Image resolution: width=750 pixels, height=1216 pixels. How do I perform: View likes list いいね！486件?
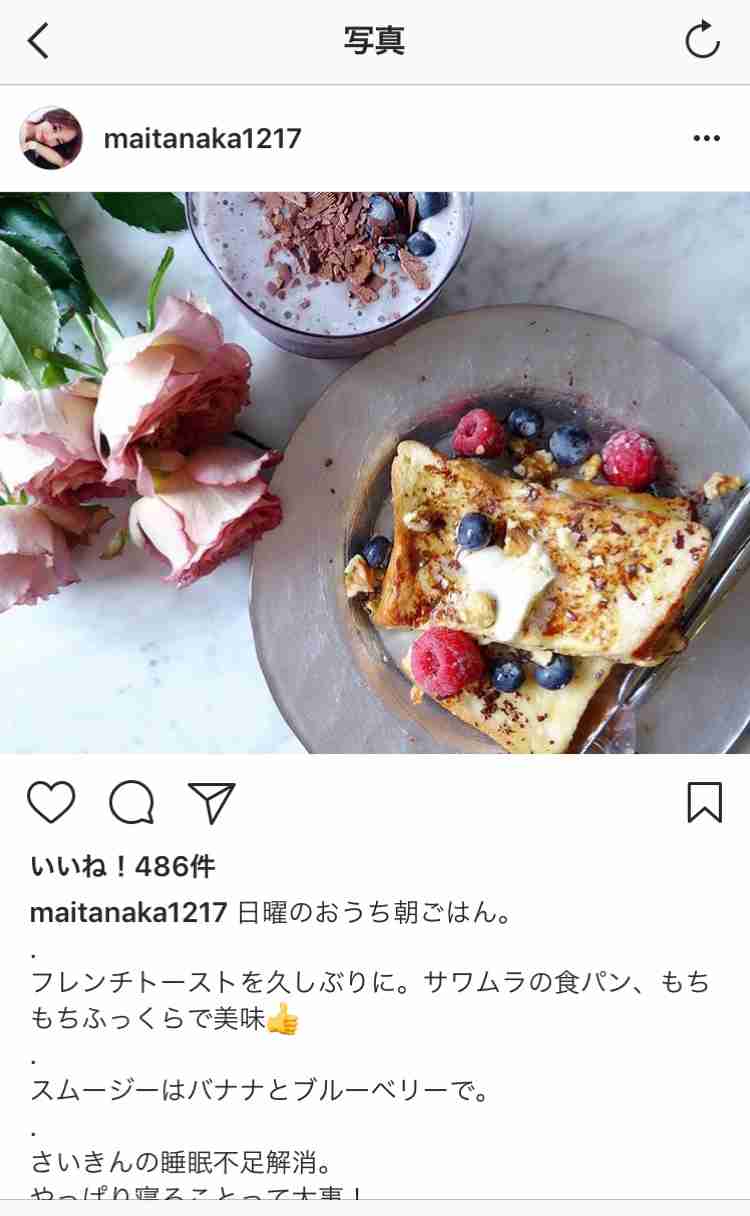point(123,867)
